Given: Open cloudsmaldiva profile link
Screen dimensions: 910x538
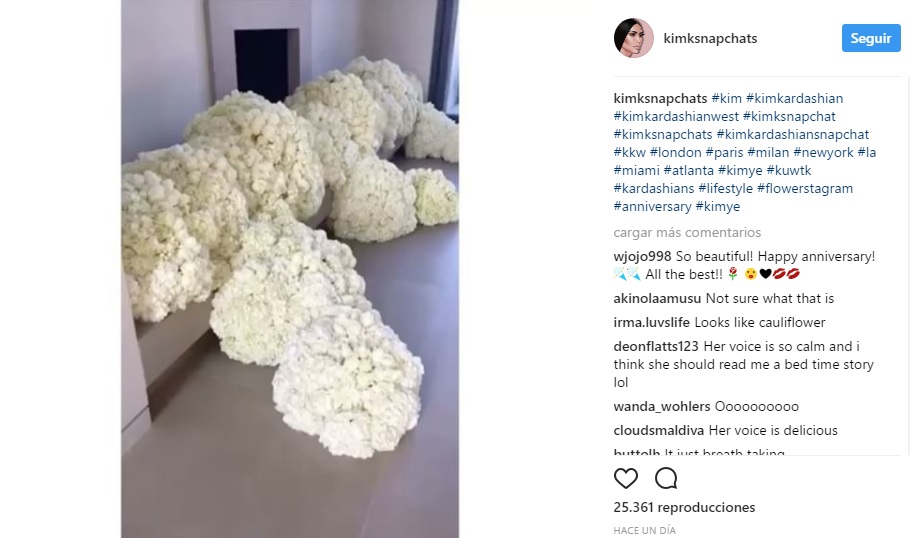Looking at the screenshot, I should click(659, 430).
